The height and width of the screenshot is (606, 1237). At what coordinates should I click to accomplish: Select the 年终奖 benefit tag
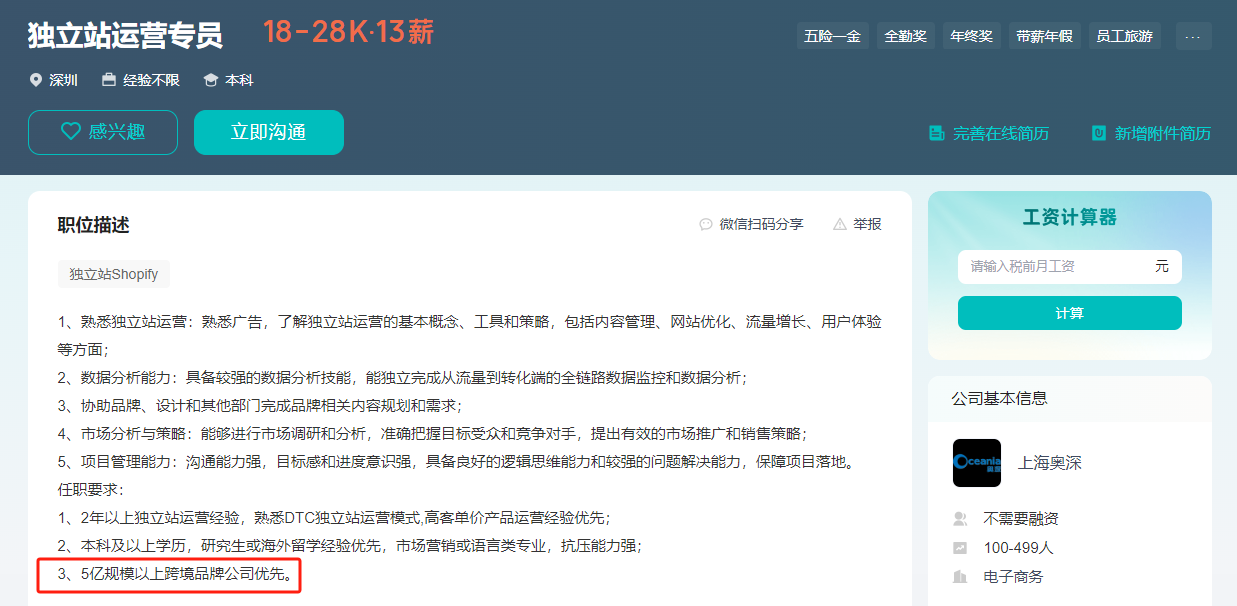tap(971, 36)
